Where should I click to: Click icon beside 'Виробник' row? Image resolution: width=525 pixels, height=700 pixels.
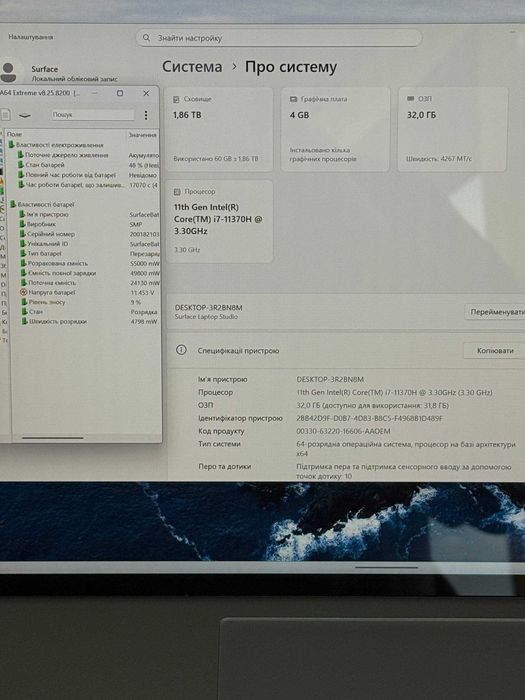[22, 224]
